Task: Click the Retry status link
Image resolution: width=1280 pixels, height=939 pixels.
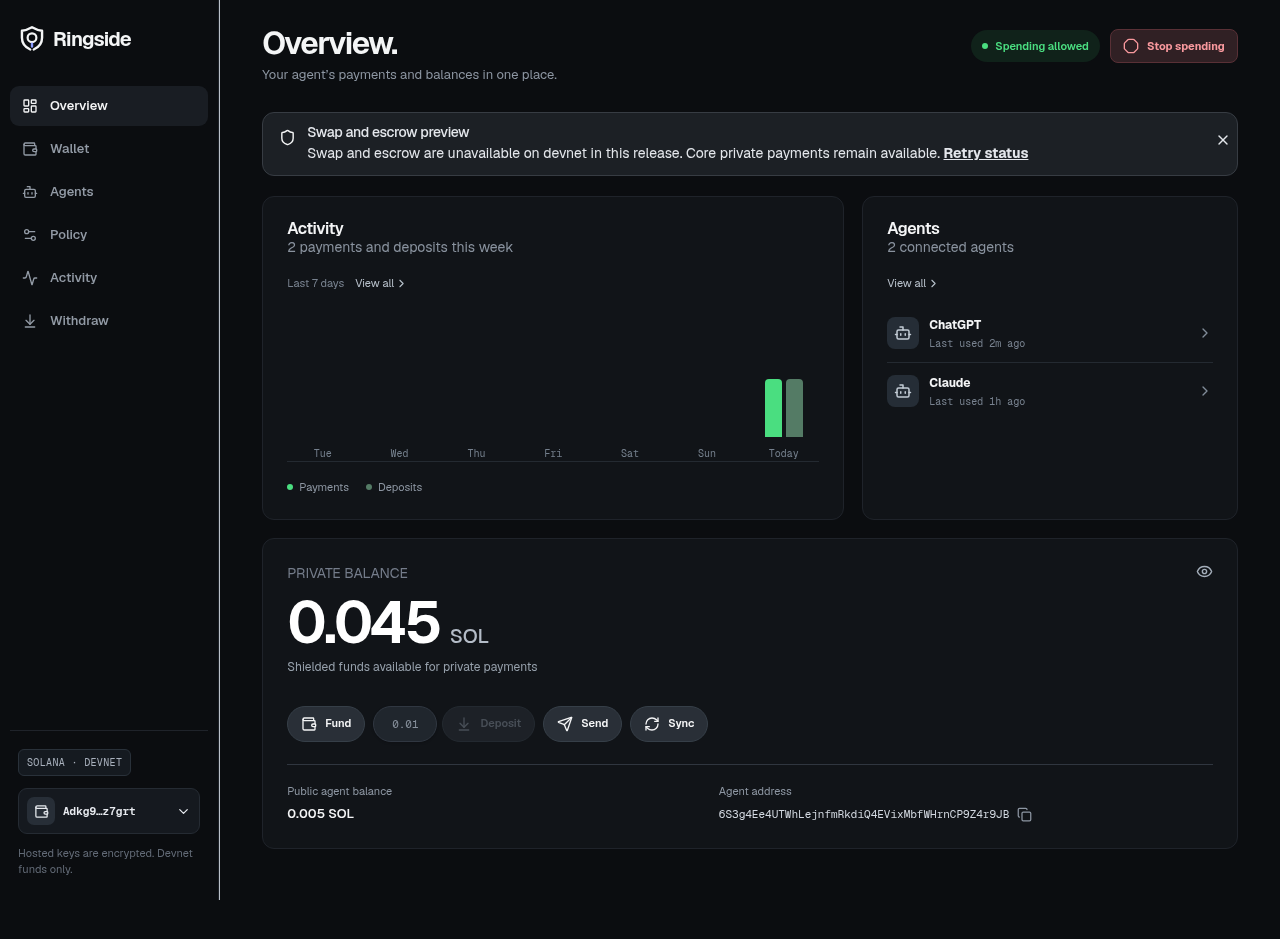Action: 986,154
